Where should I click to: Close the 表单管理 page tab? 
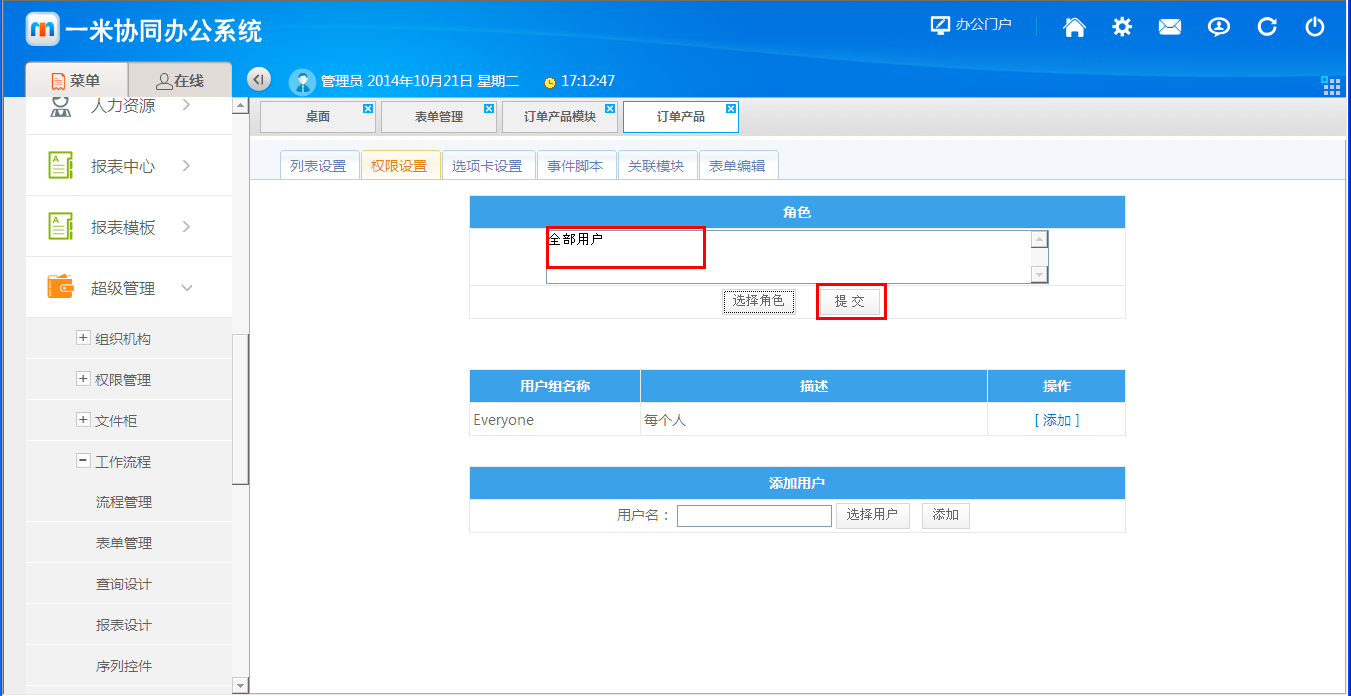tap(489, 108)
